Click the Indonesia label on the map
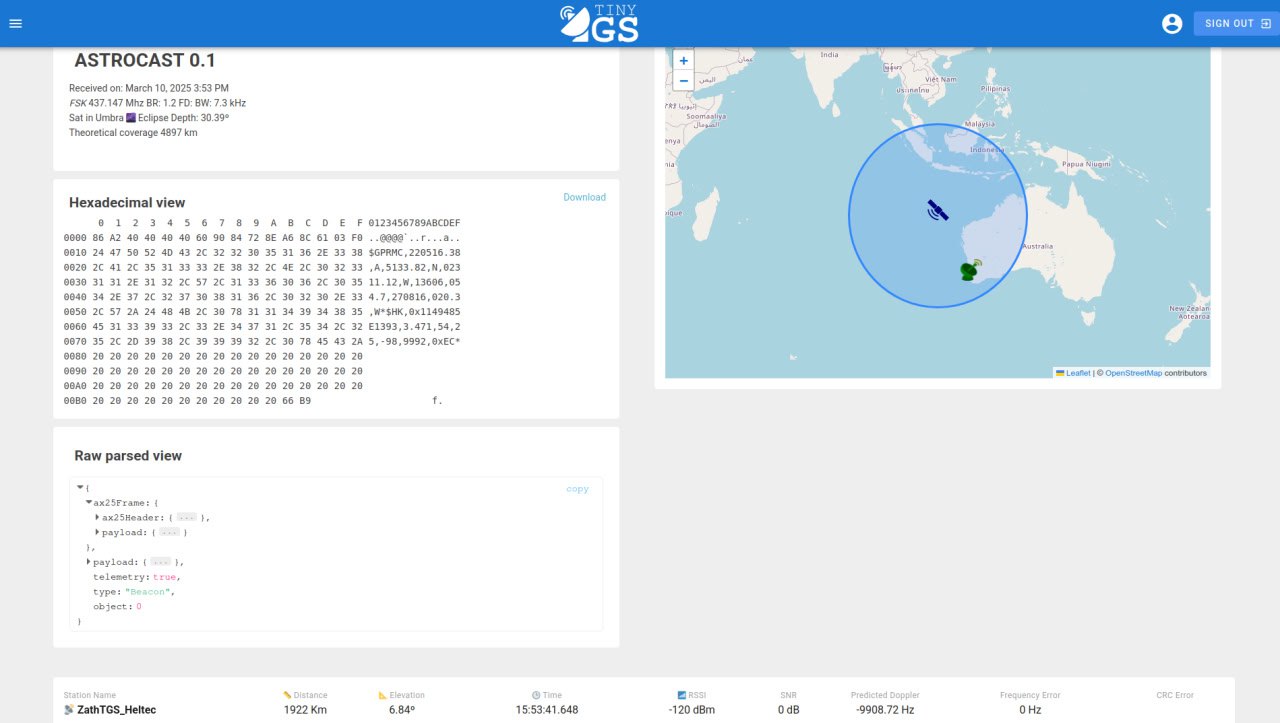Viewport: 1280px width, 723px height. tap(986, 150)
